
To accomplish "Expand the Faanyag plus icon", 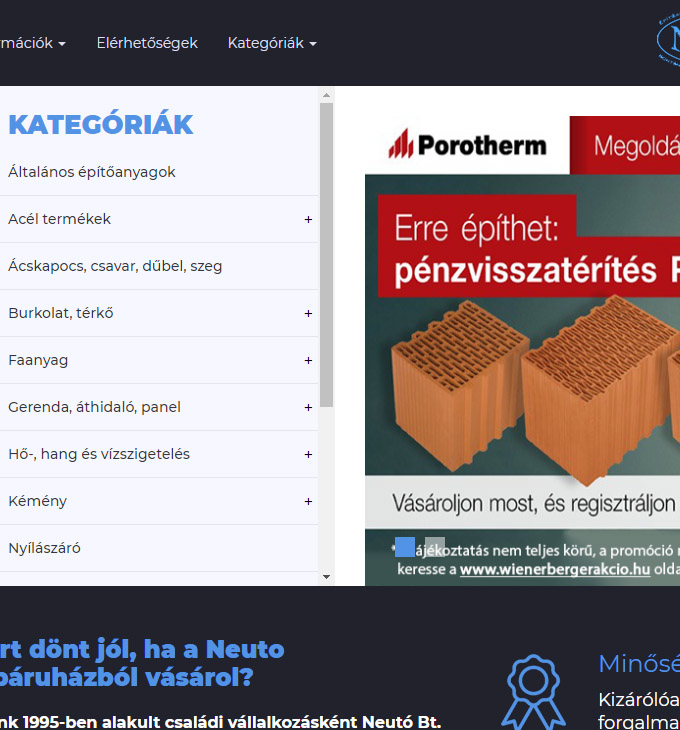I will point(308,360).
